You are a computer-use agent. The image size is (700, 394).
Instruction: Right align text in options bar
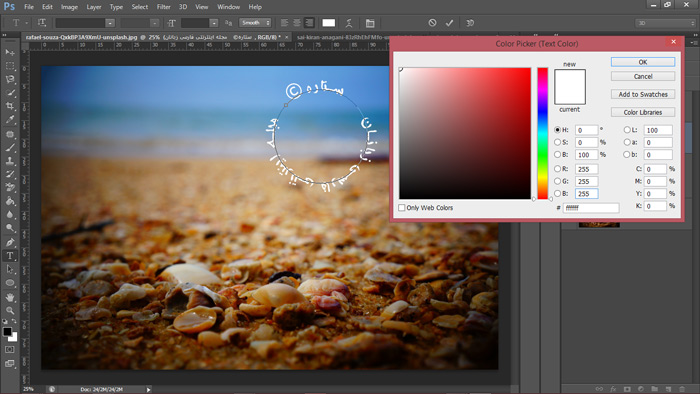[x=309, y=23]
